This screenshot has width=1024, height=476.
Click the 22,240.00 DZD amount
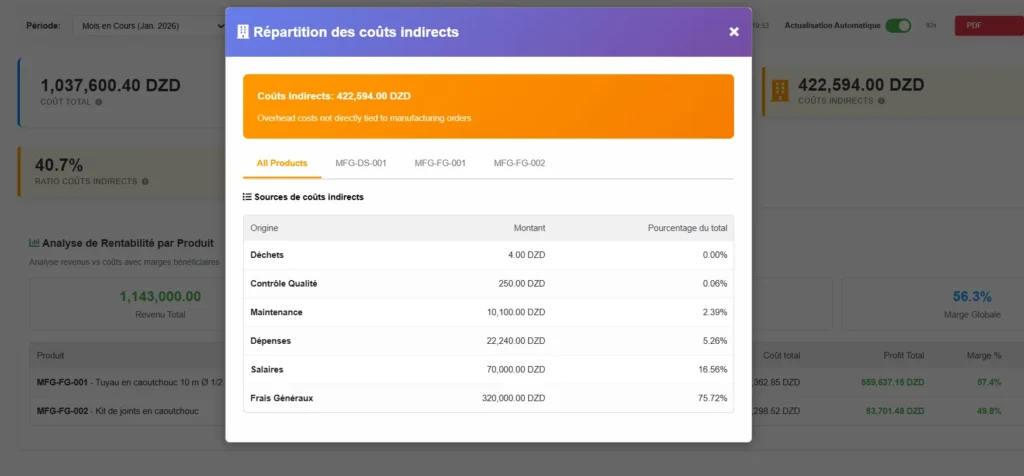pyautogui.click(x=517, y=341)
